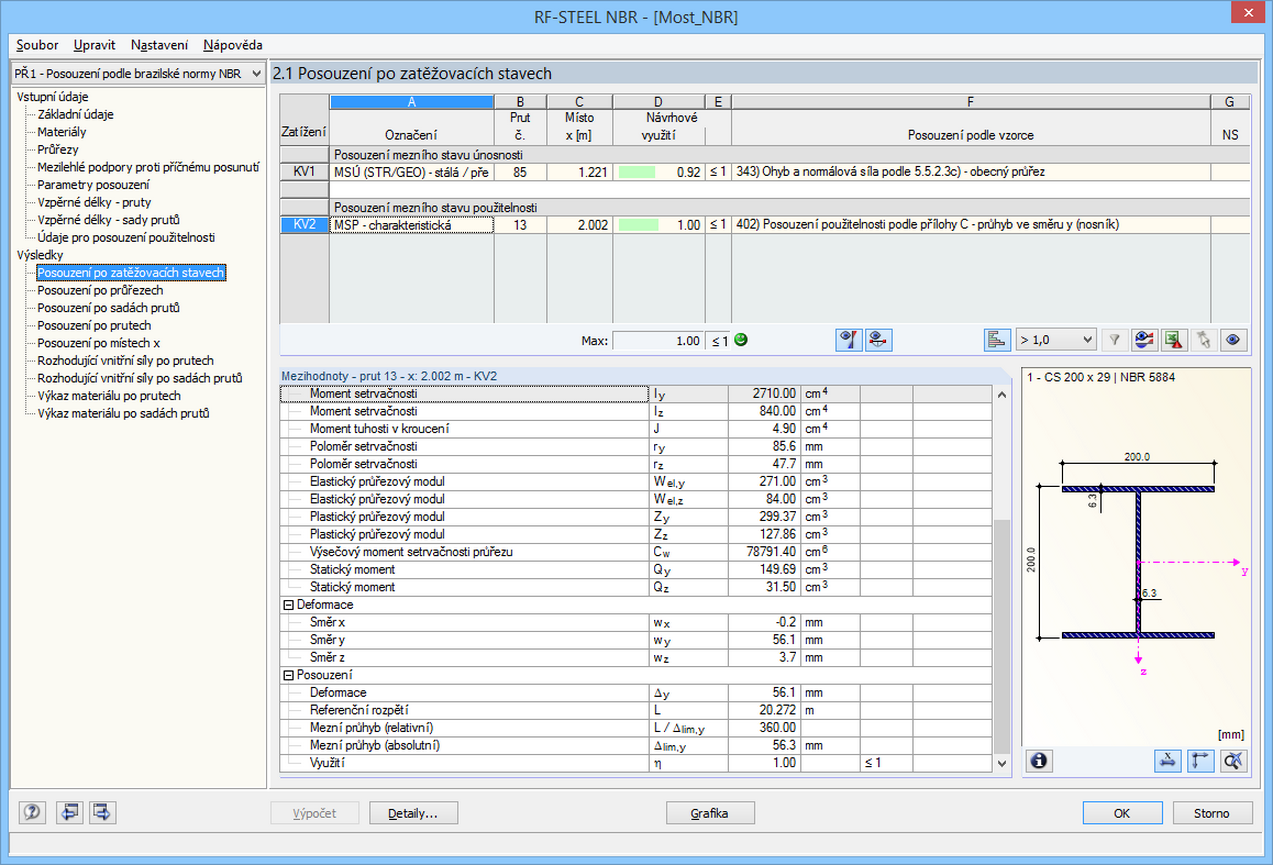Toggle cross-section dimensions display icon
Image resolution: width=1273 pixels, height=866 pixels.
pos(1166,761)
